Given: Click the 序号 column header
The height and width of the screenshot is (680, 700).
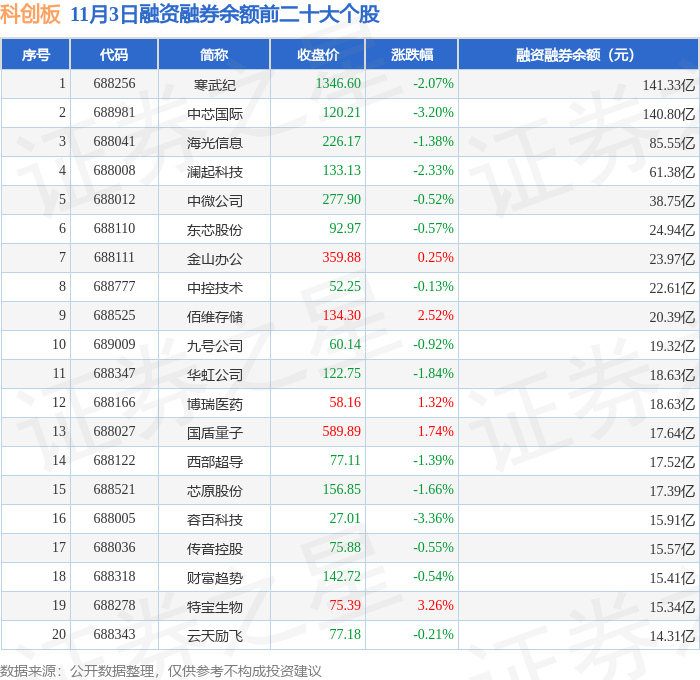Looking at the screenshot, I should pyautogui.click(x=36, y=54).
